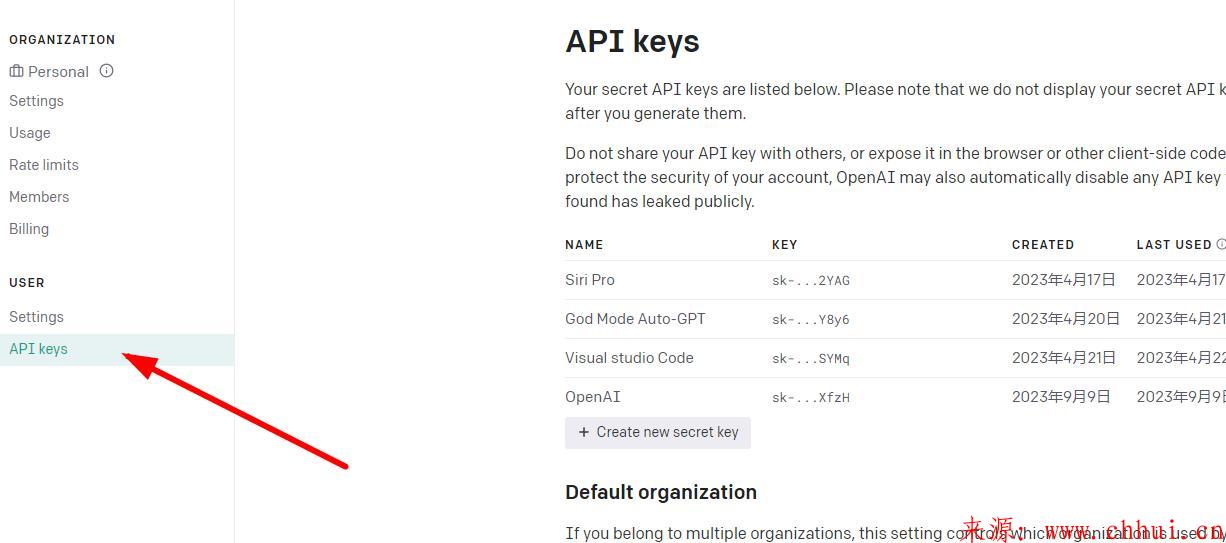This screenshot has height=543, width=1226.
Task: Click the OpenAI key name
Action: tap(593, 397)
